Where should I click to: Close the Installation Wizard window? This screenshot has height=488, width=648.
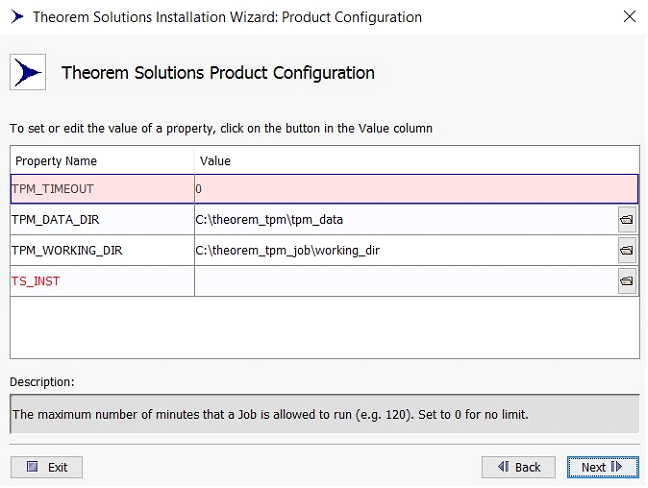click(628, 17)
